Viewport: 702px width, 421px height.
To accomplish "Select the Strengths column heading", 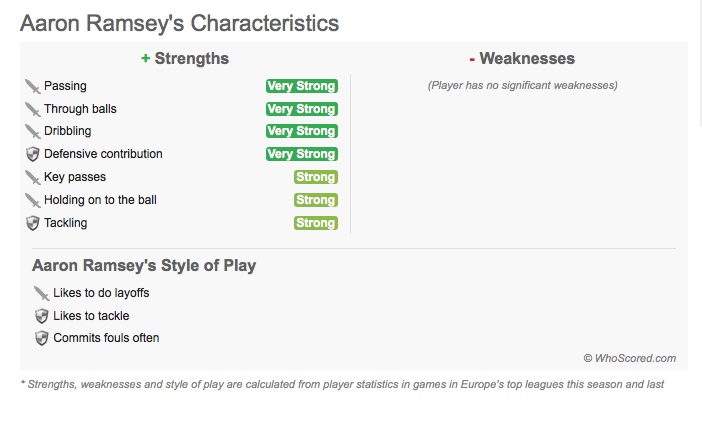I will [x=185, y=59].
